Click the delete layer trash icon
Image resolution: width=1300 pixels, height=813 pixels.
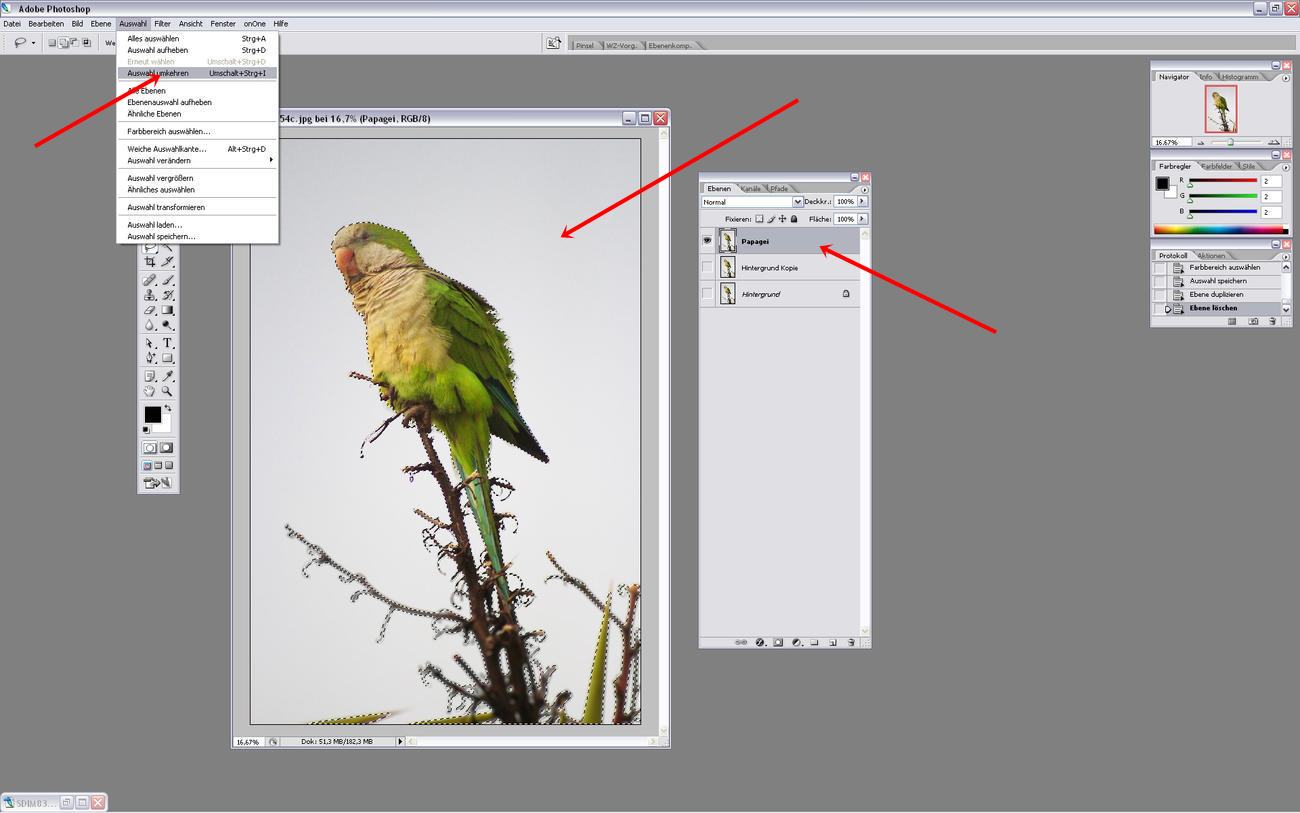[x=851, y=642]
